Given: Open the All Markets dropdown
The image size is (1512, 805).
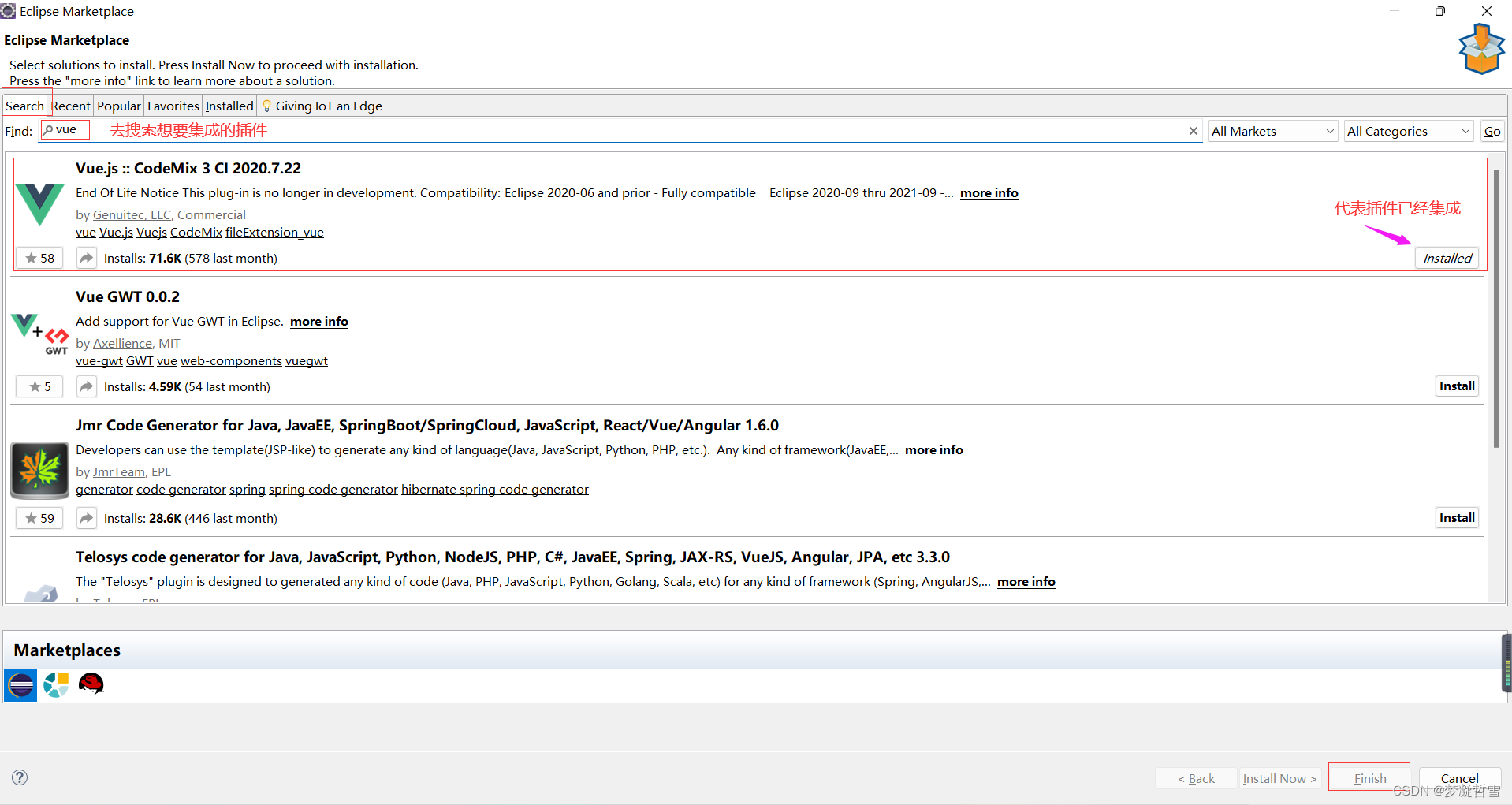Looking at the screenshot, I should click(1273, 131).
